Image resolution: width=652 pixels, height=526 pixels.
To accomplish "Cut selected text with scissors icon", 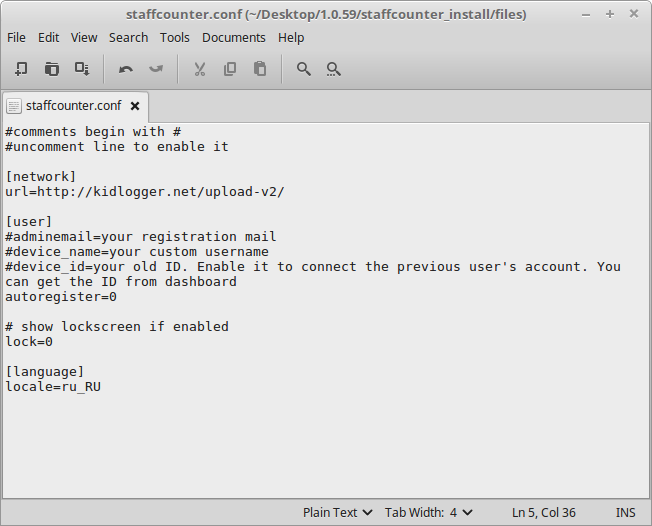I will (x=200, y=69).
